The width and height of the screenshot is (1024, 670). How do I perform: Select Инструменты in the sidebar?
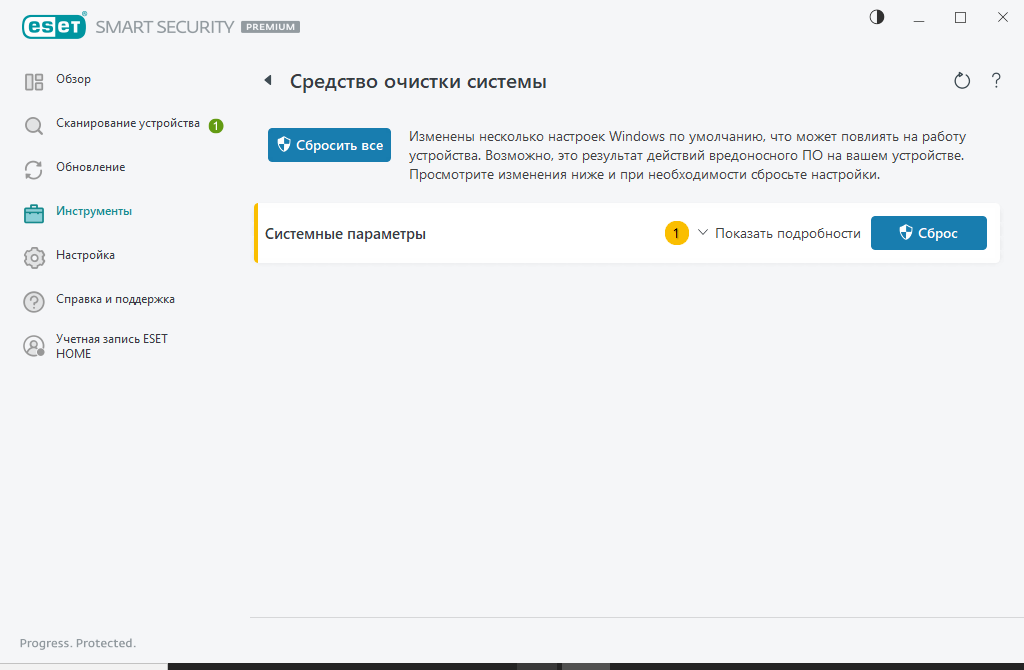[94, 211]
